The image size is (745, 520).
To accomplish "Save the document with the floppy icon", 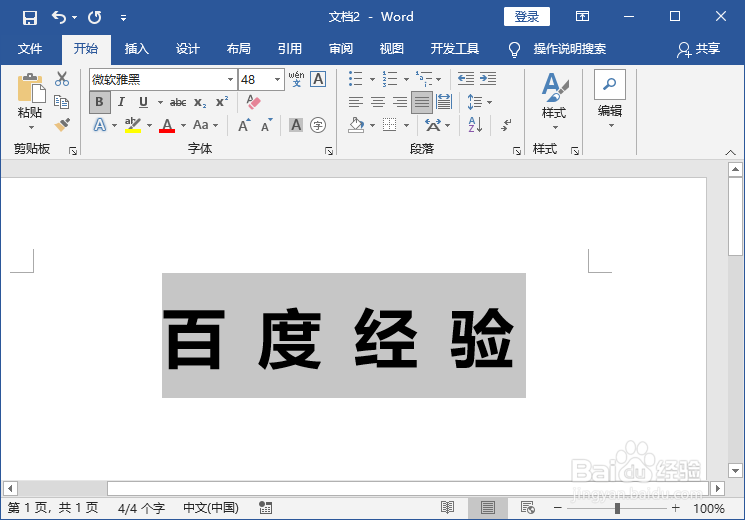I will point(29,18).
